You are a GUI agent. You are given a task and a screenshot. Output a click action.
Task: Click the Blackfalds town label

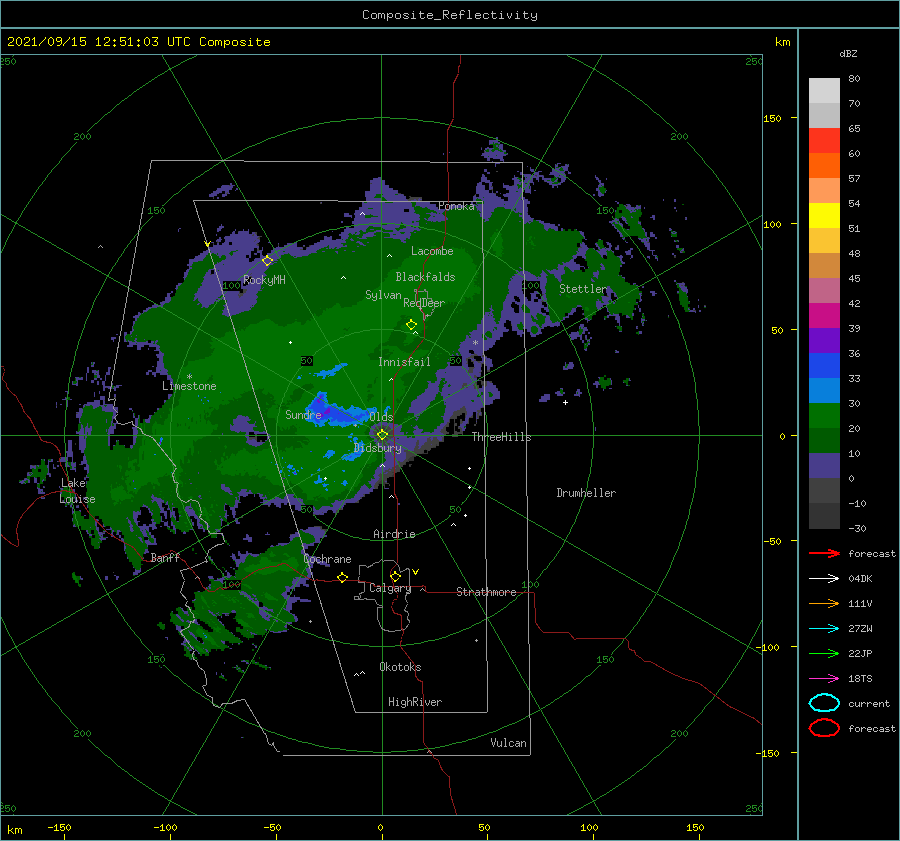click(425, 277)
